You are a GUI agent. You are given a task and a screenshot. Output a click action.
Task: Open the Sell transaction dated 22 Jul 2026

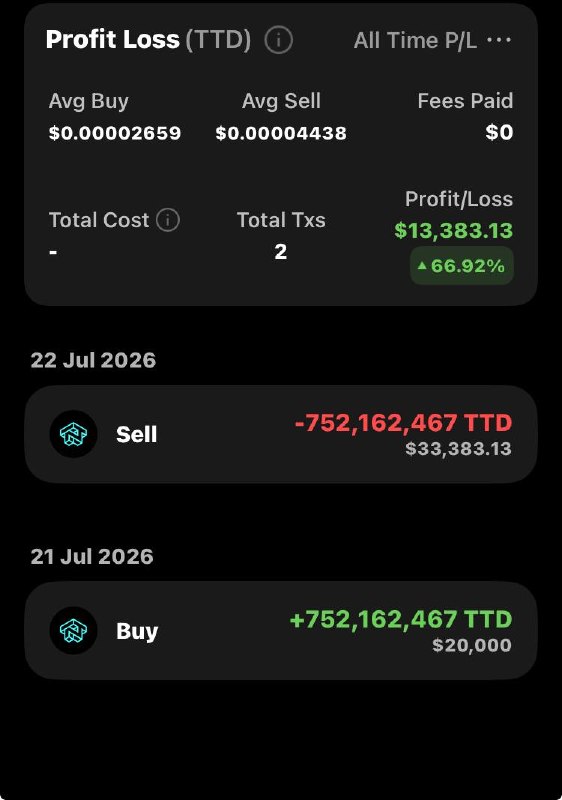(281, 434)
